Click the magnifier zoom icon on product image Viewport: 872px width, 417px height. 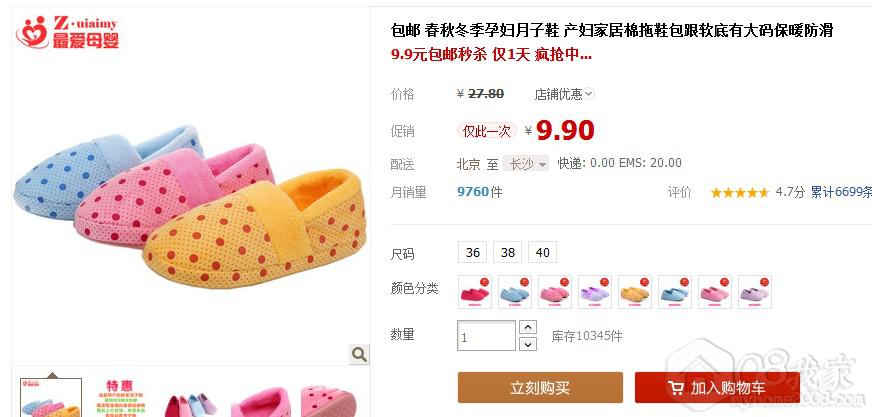point(359,354)
